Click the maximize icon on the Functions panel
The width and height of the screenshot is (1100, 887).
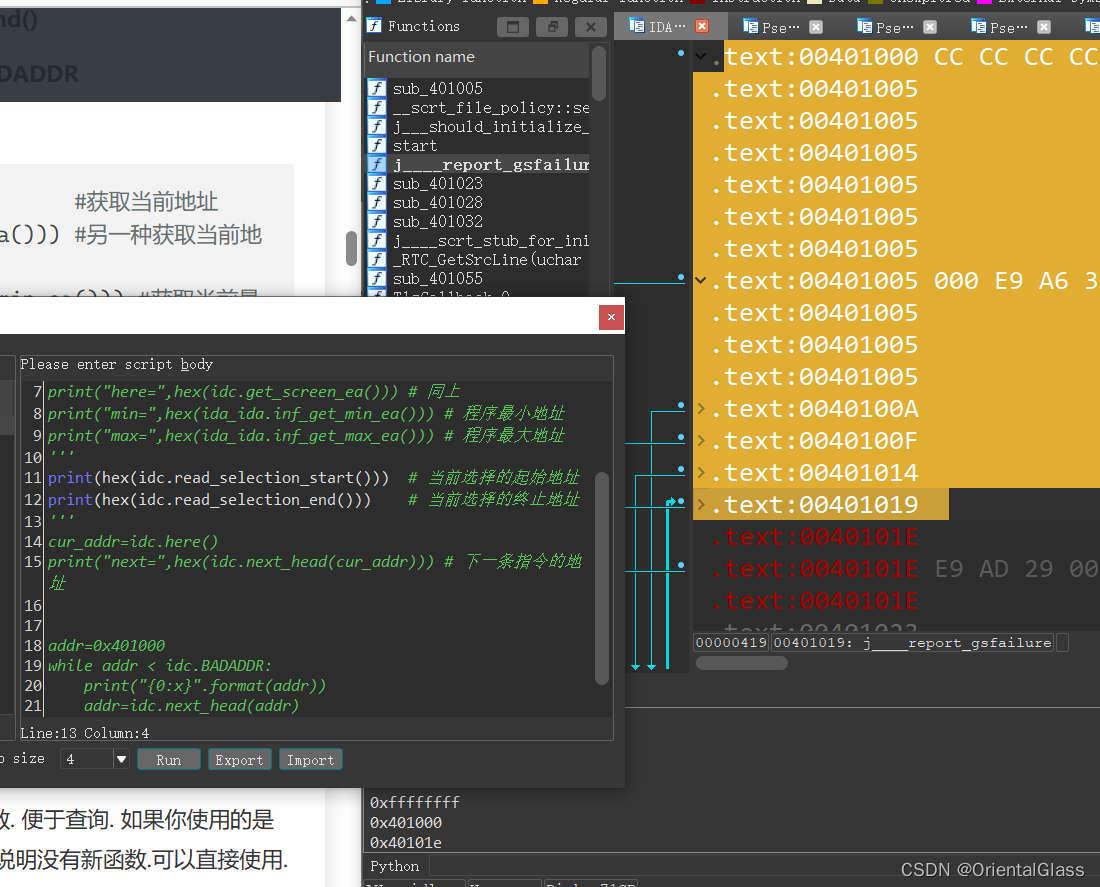(x=513, y=26)
